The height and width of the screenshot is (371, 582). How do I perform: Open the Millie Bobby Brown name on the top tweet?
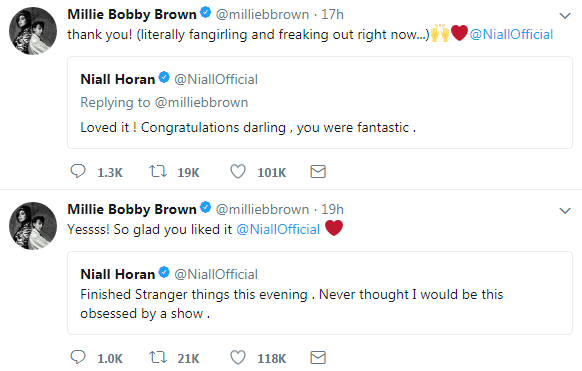pos(132,14)
